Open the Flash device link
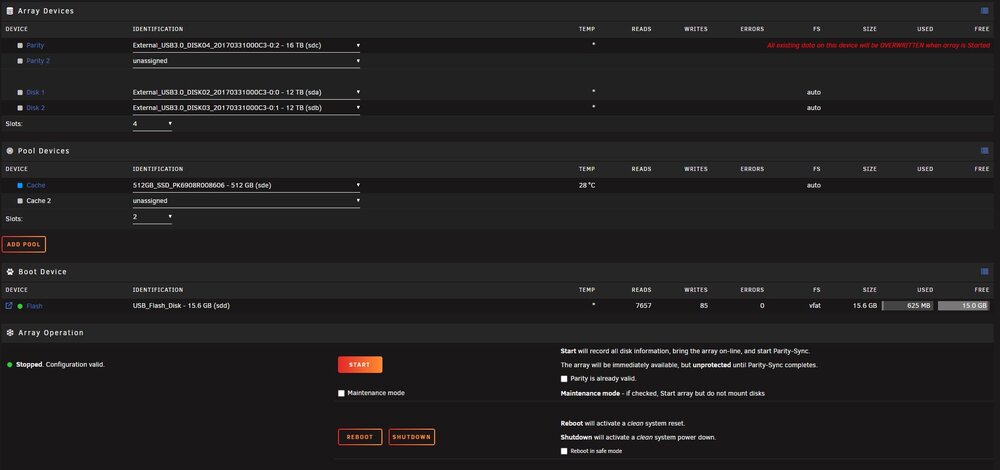1000x470 pixels. coord(34,306)
